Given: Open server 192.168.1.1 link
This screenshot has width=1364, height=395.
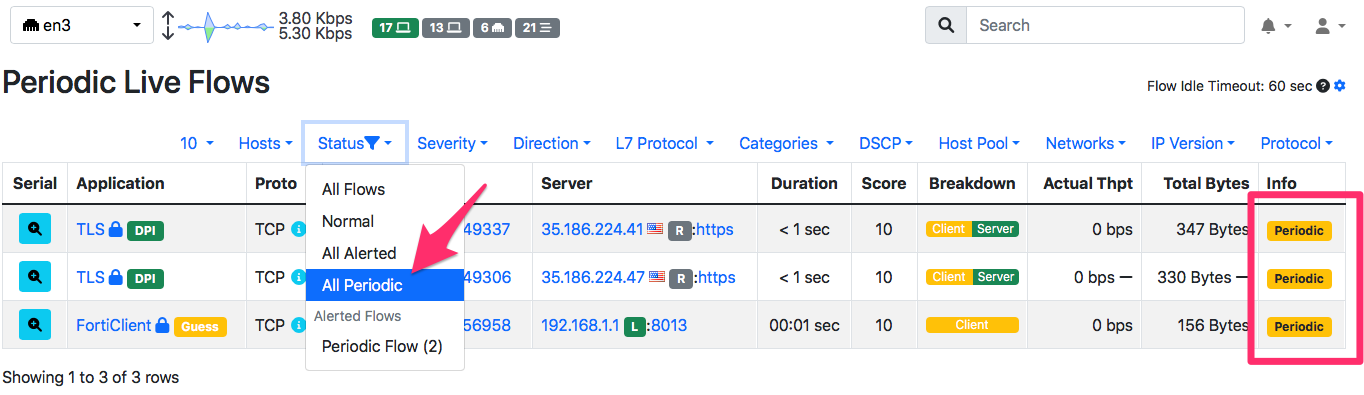Looking at the screenshot, I should click(579, 325).
